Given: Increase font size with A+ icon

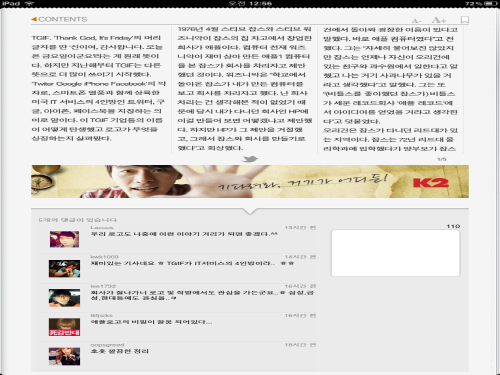Looking at the screenshot, I should click(439, 20).
